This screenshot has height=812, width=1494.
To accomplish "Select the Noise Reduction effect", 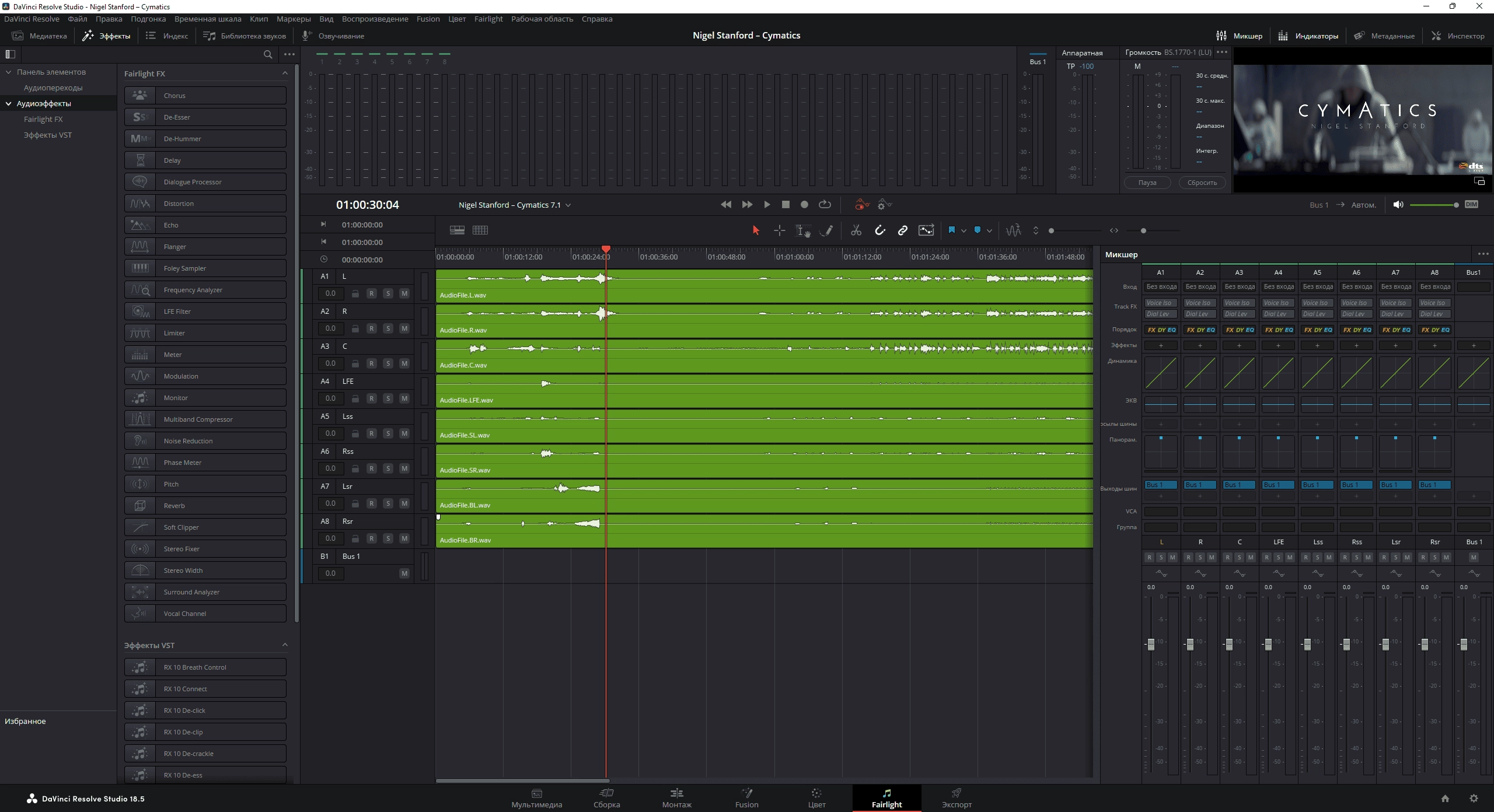I will pos(205,441).
